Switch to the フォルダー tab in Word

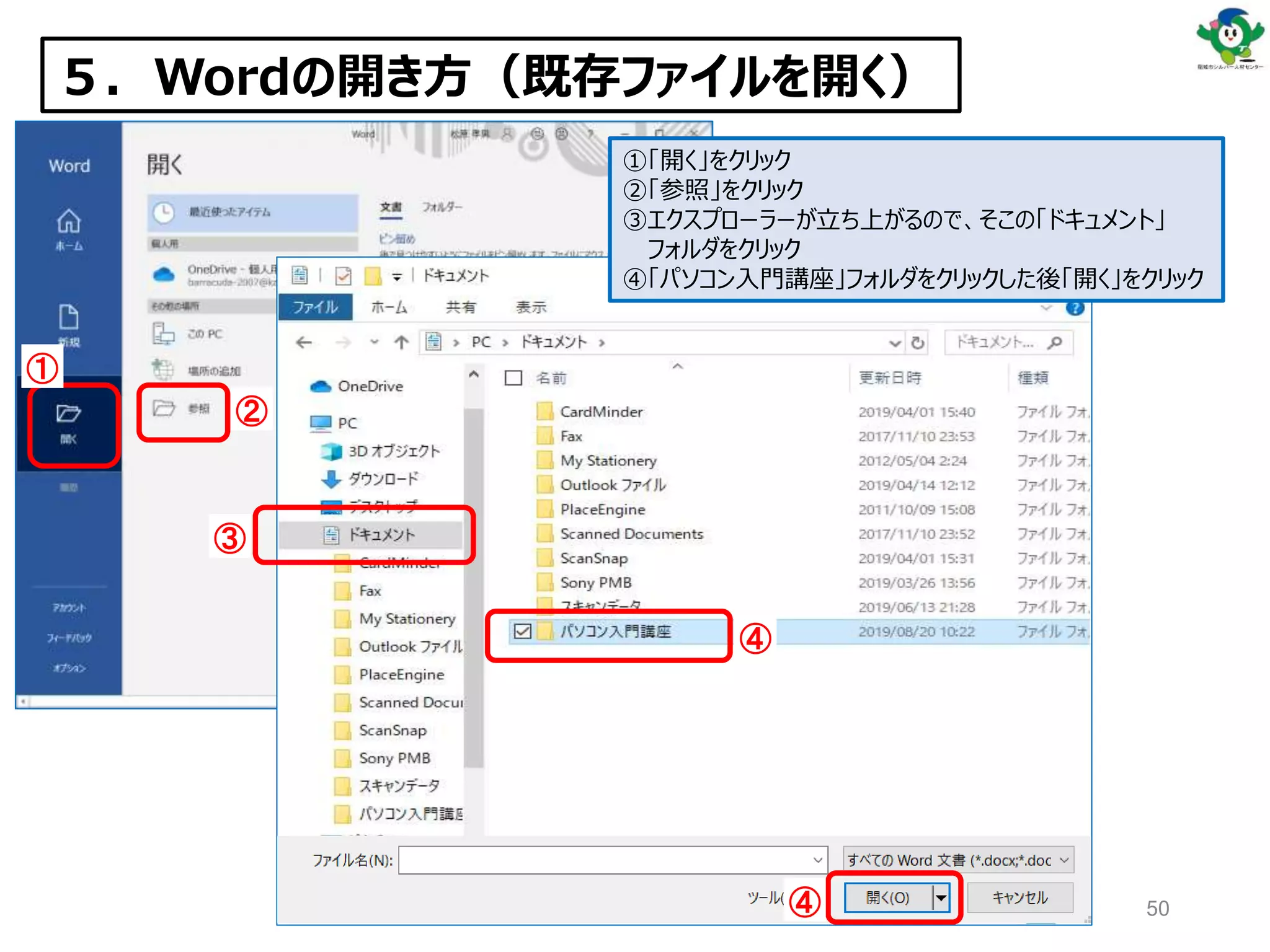[442, 207]
